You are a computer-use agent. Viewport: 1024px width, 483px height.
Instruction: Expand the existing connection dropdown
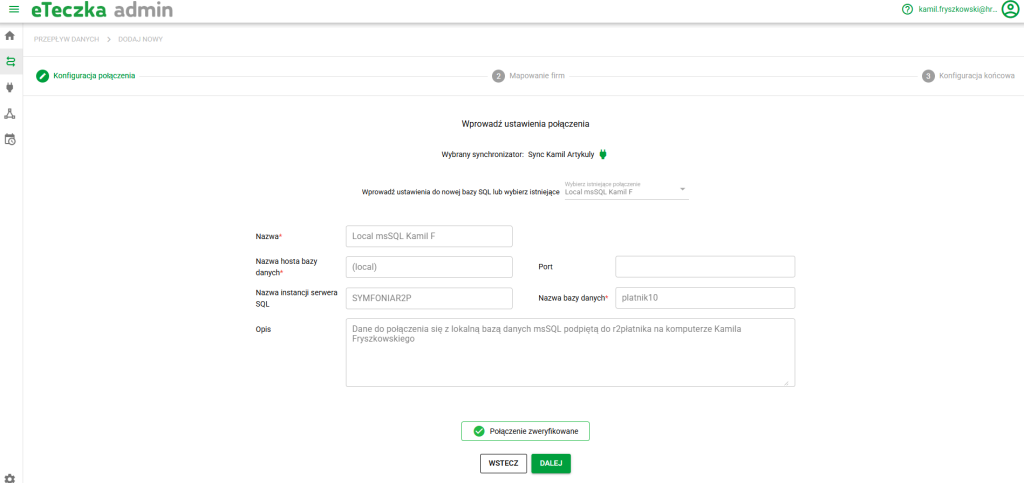click(x=682, y=188)
